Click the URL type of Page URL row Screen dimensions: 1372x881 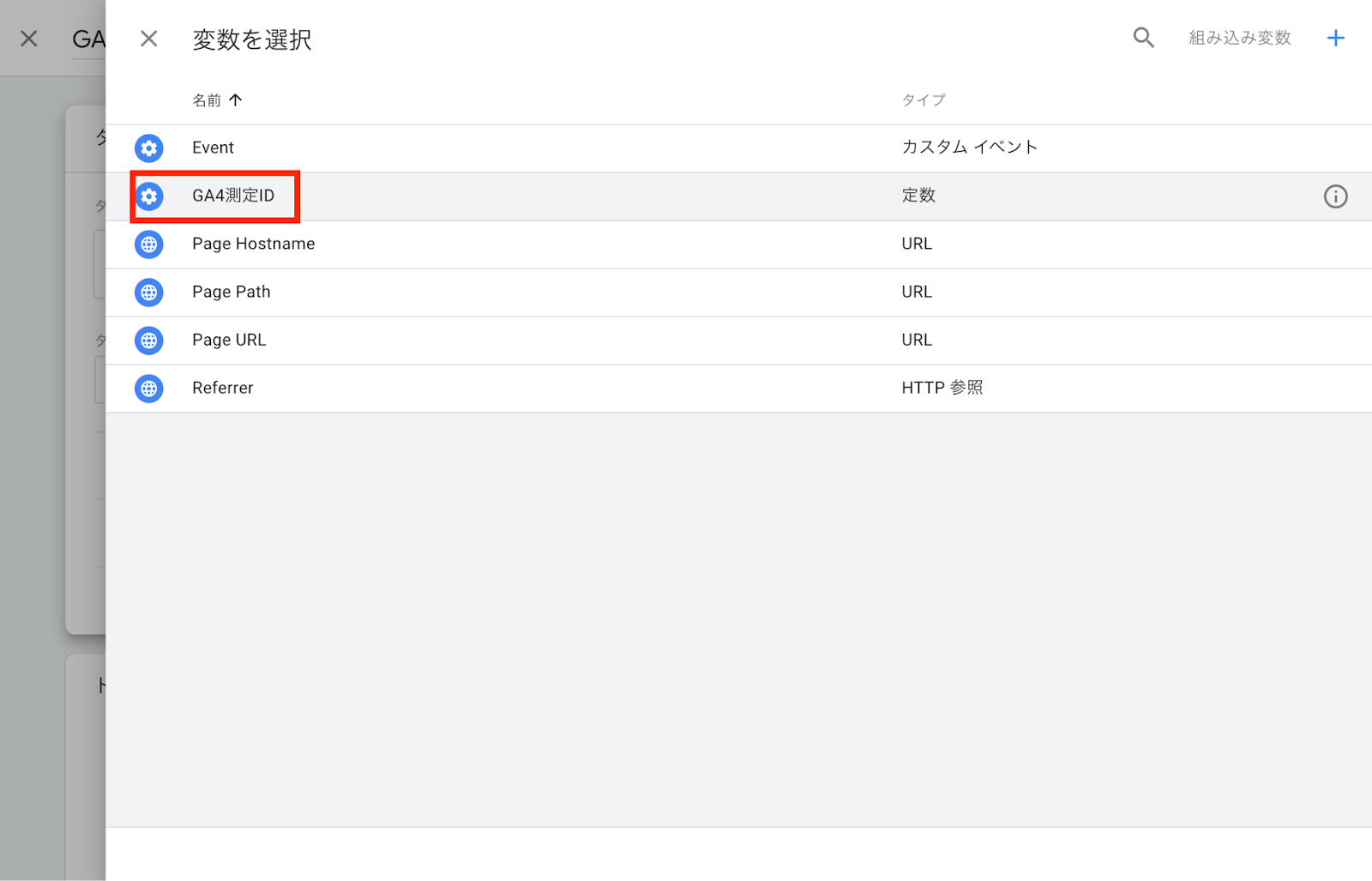tap(917, 340)
